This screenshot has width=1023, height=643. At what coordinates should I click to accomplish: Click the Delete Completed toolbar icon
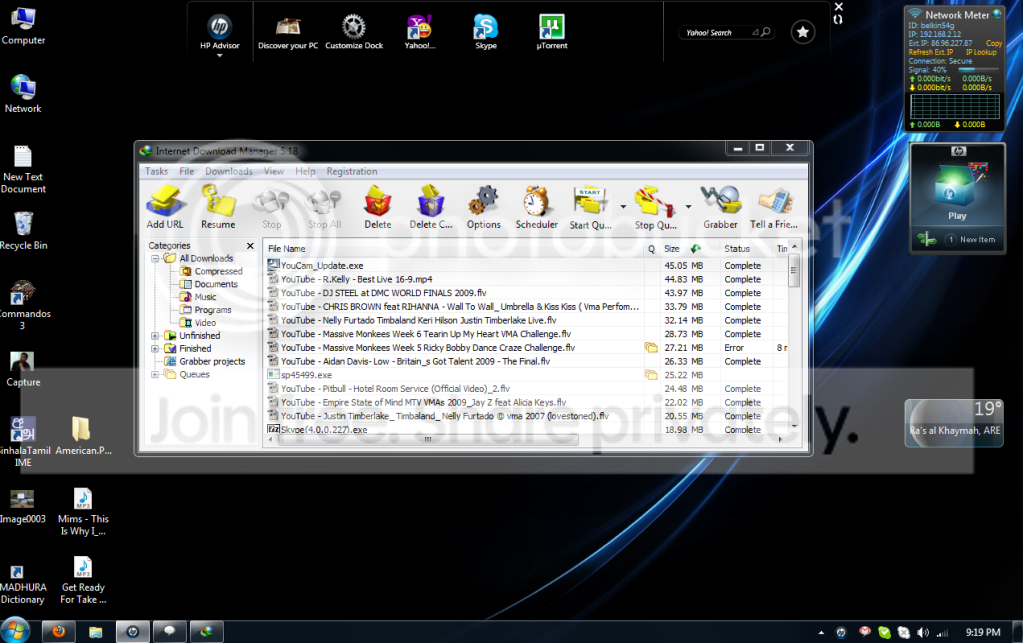coord(431,207)
